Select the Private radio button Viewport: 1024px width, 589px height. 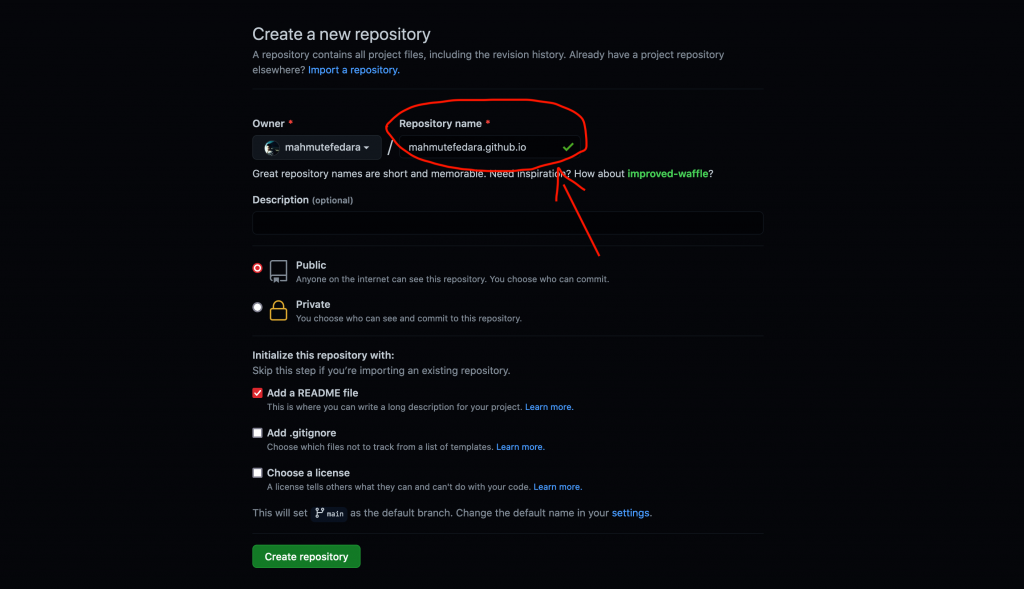pyautogui.click(x=257, y=307)
